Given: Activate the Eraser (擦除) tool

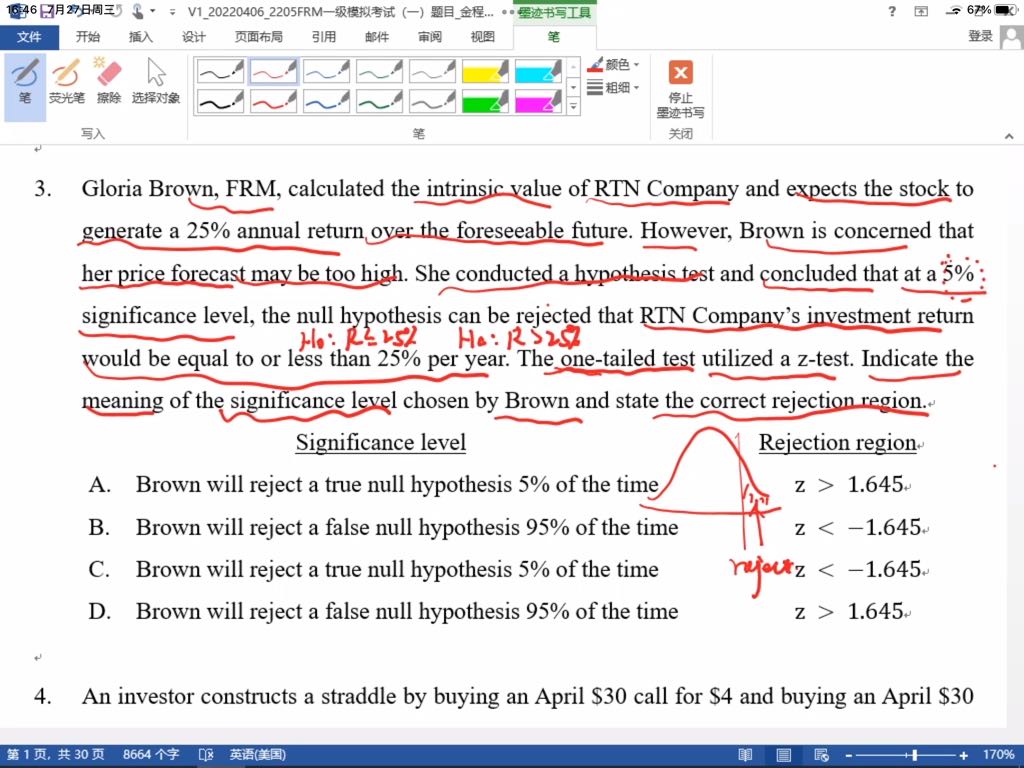Looking at the screenshot, I should (108, 82).
